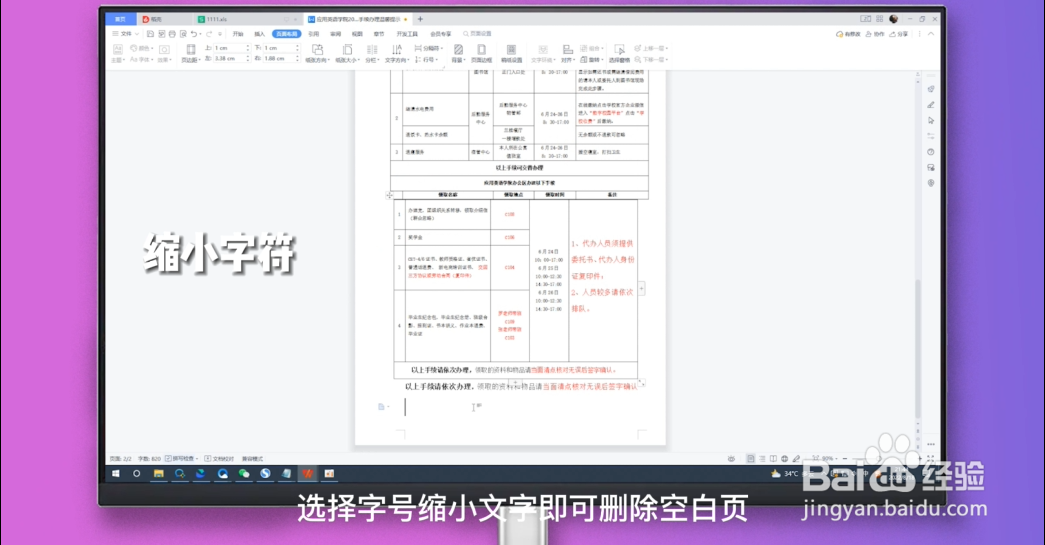Open the 页边距 (Margins) dropdown
The height and width of the screenshot is (545, 1045).
click(191, 53)
